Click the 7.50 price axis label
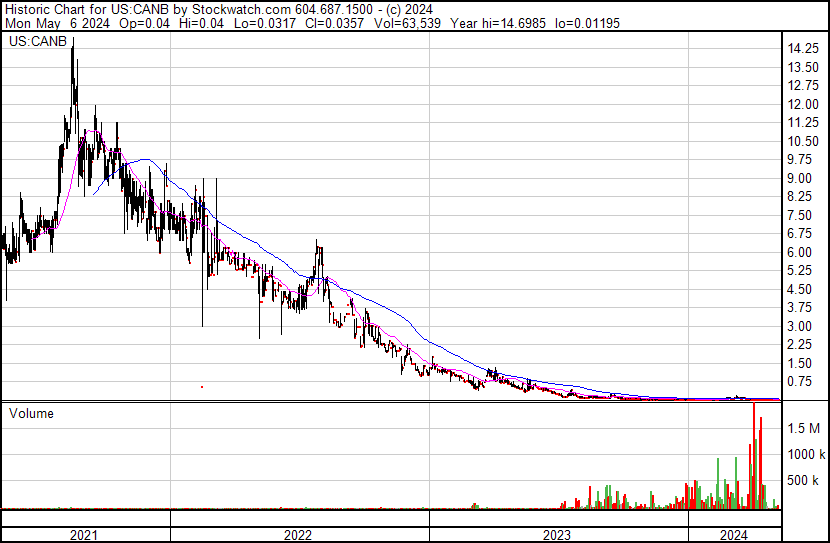The height and width of the screenshot is (543, 830). [x=799, y=215]
